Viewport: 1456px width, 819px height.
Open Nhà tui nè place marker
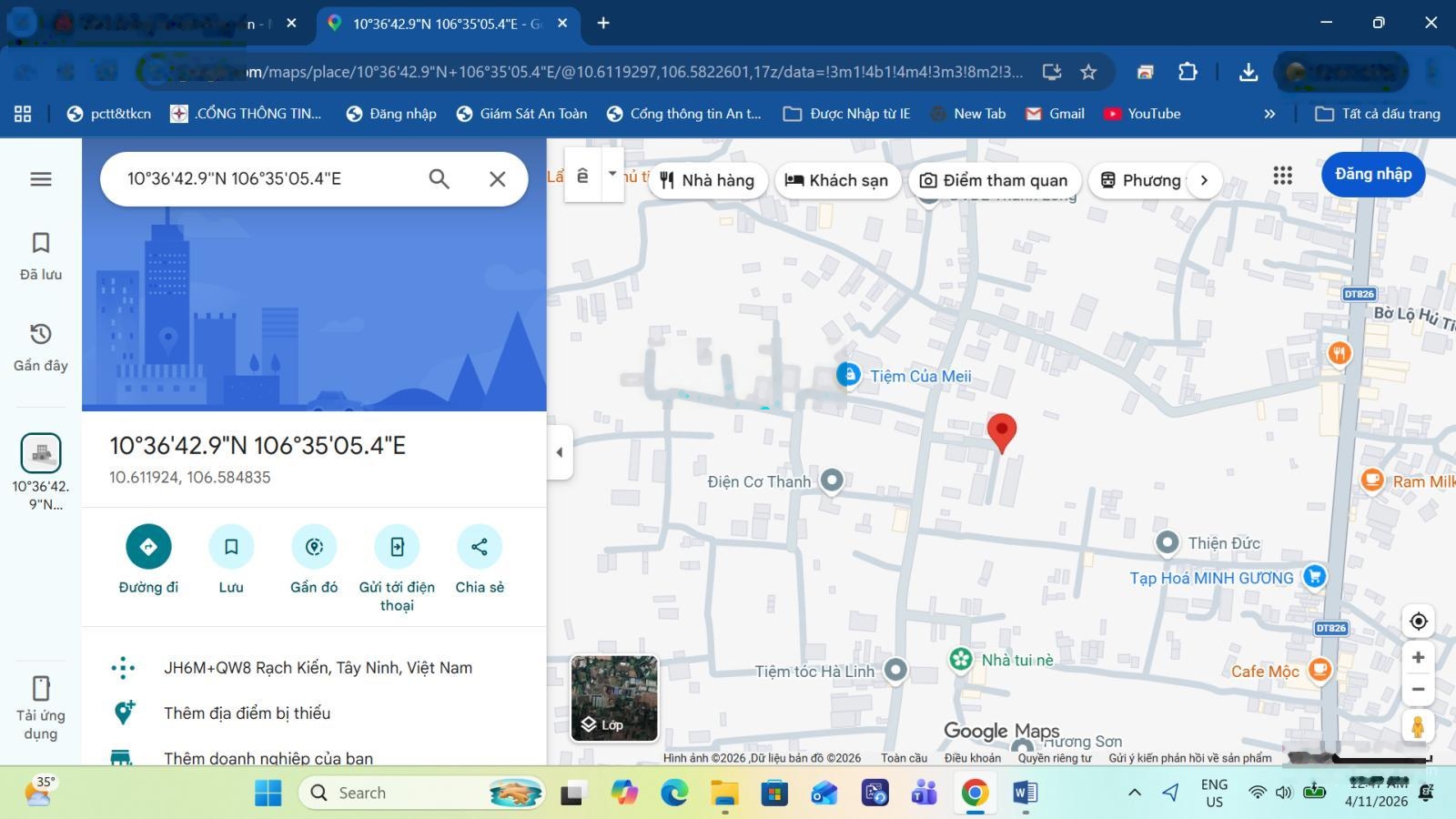click(x=961, y=659)
